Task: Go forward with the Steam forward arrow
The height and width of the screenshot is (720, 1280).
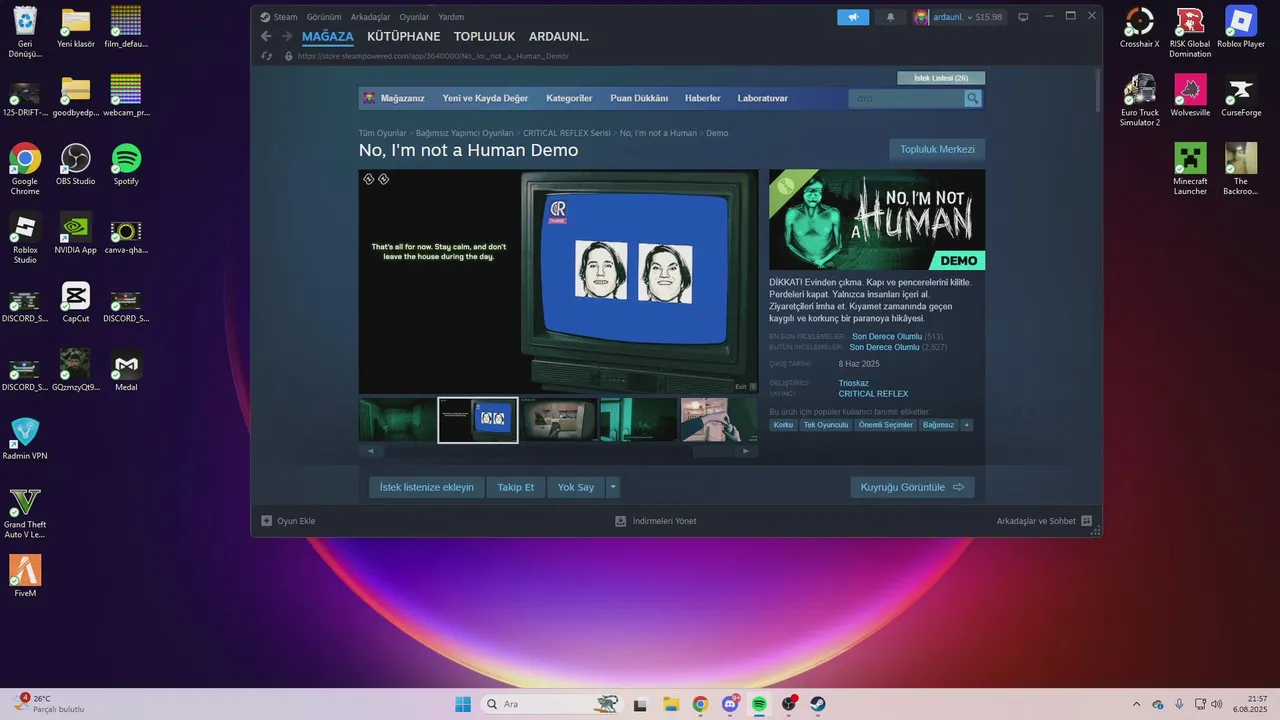Action: 287,36
